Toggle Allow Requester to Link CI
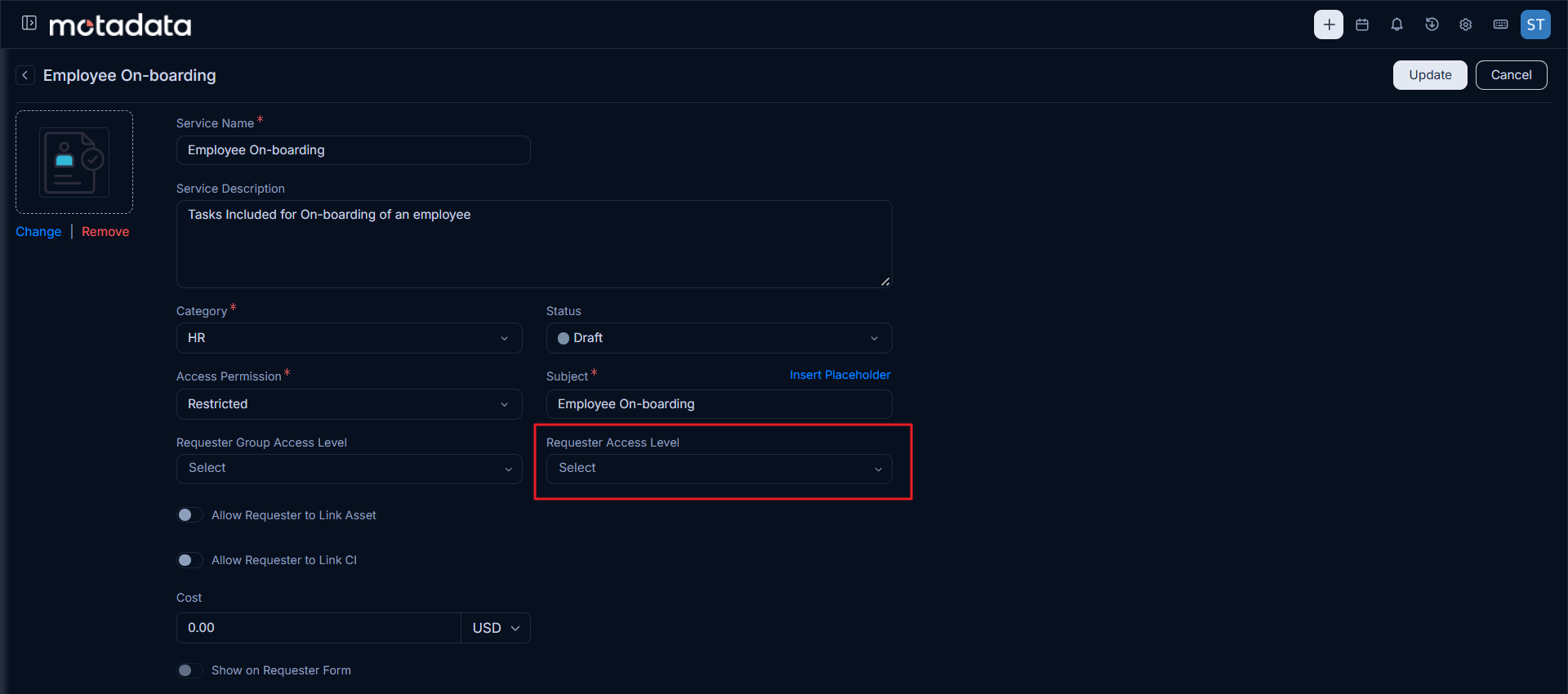Viewport: 1568px width, 694px height. [x=189, y=560]
